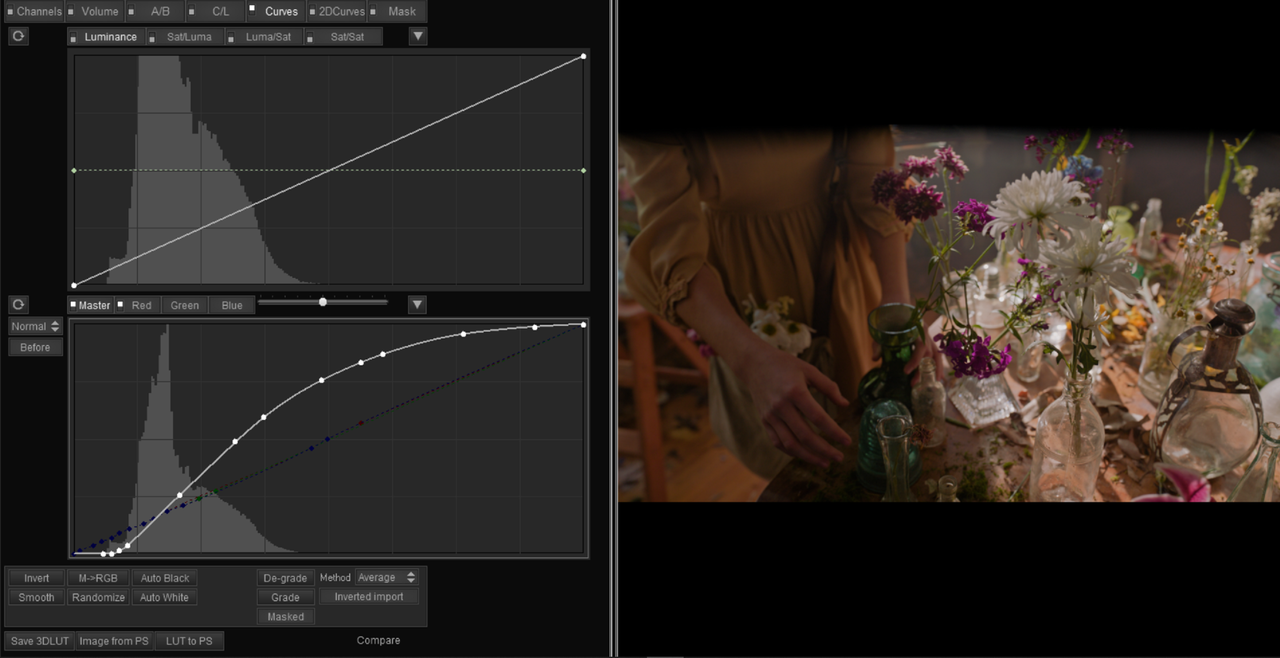Click the Image from PS button
Image resolution: width=1280 pixels, height=658 pixels.
(114, 641)
